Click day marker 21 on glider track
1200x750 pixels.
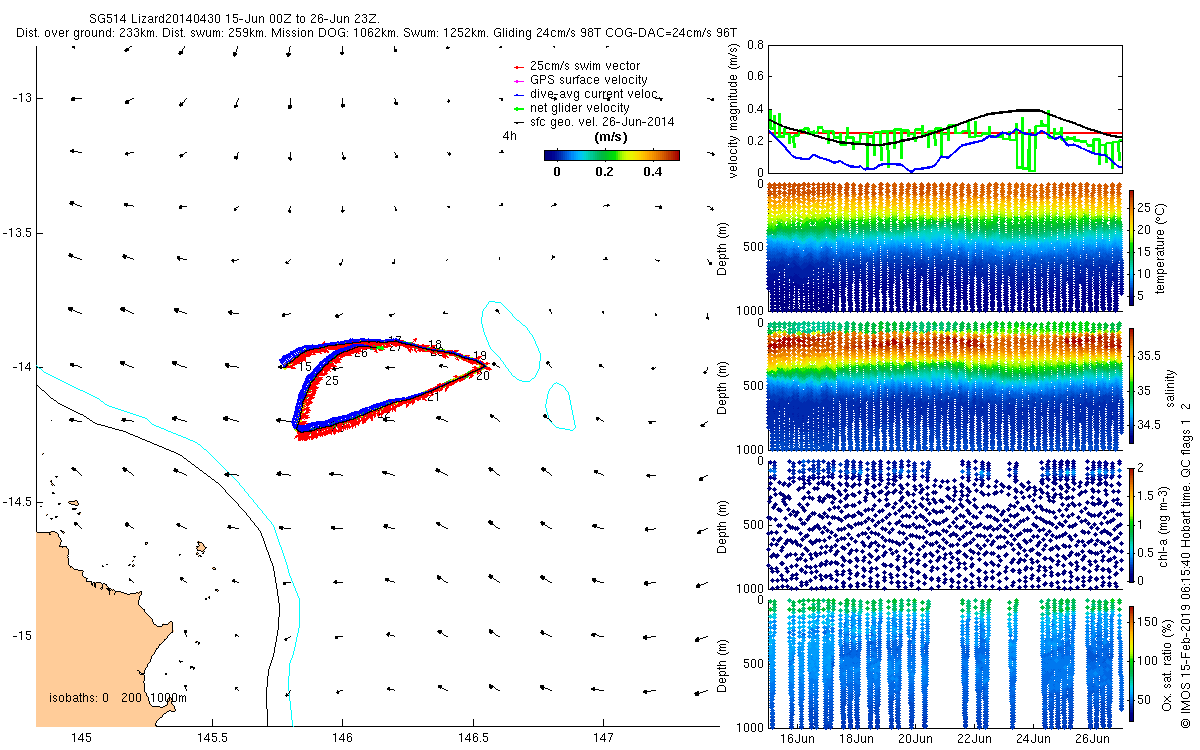coord(433,397)
